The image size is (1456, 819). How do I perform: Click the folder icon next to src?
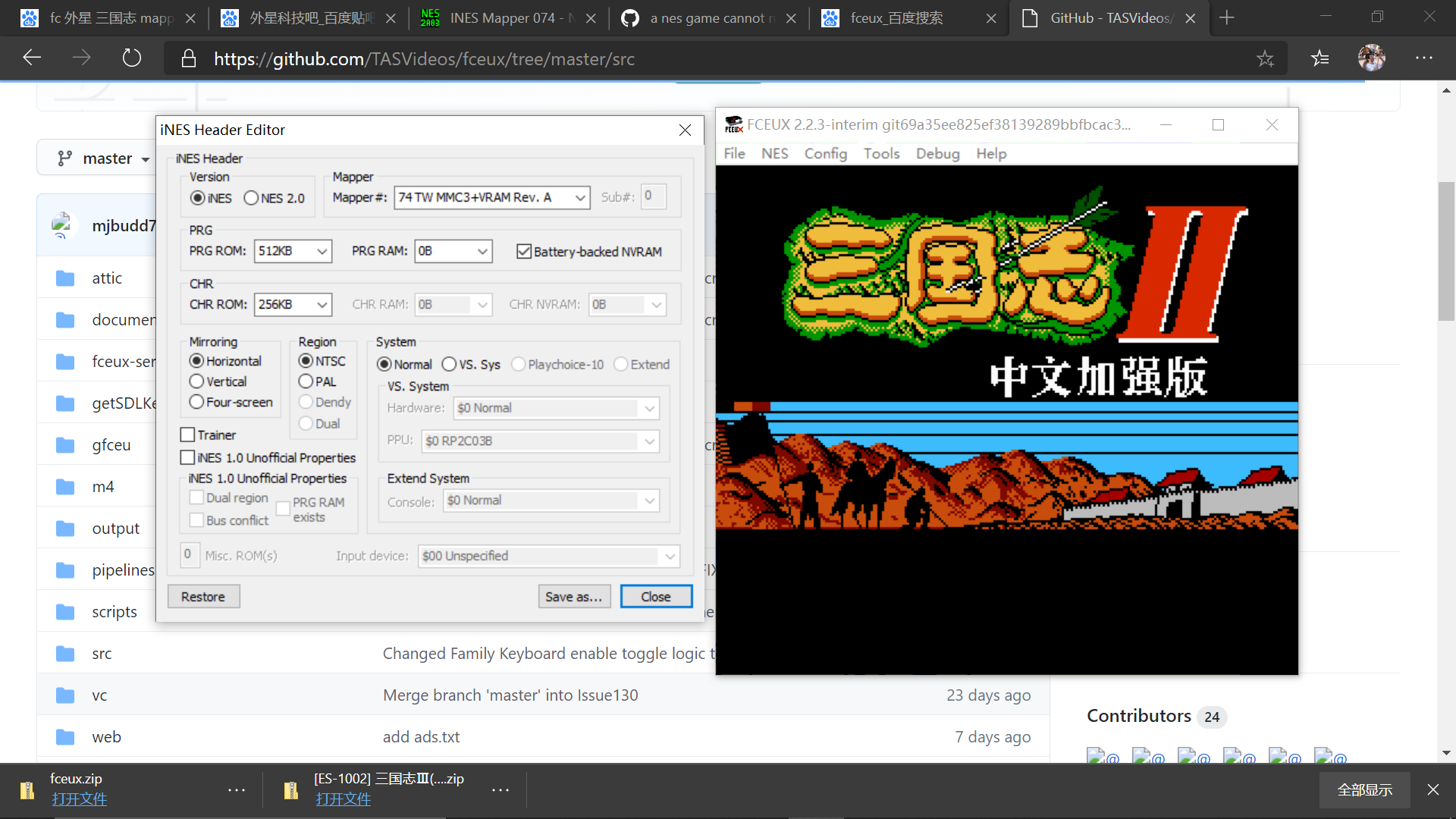click(x=64, y=653)
